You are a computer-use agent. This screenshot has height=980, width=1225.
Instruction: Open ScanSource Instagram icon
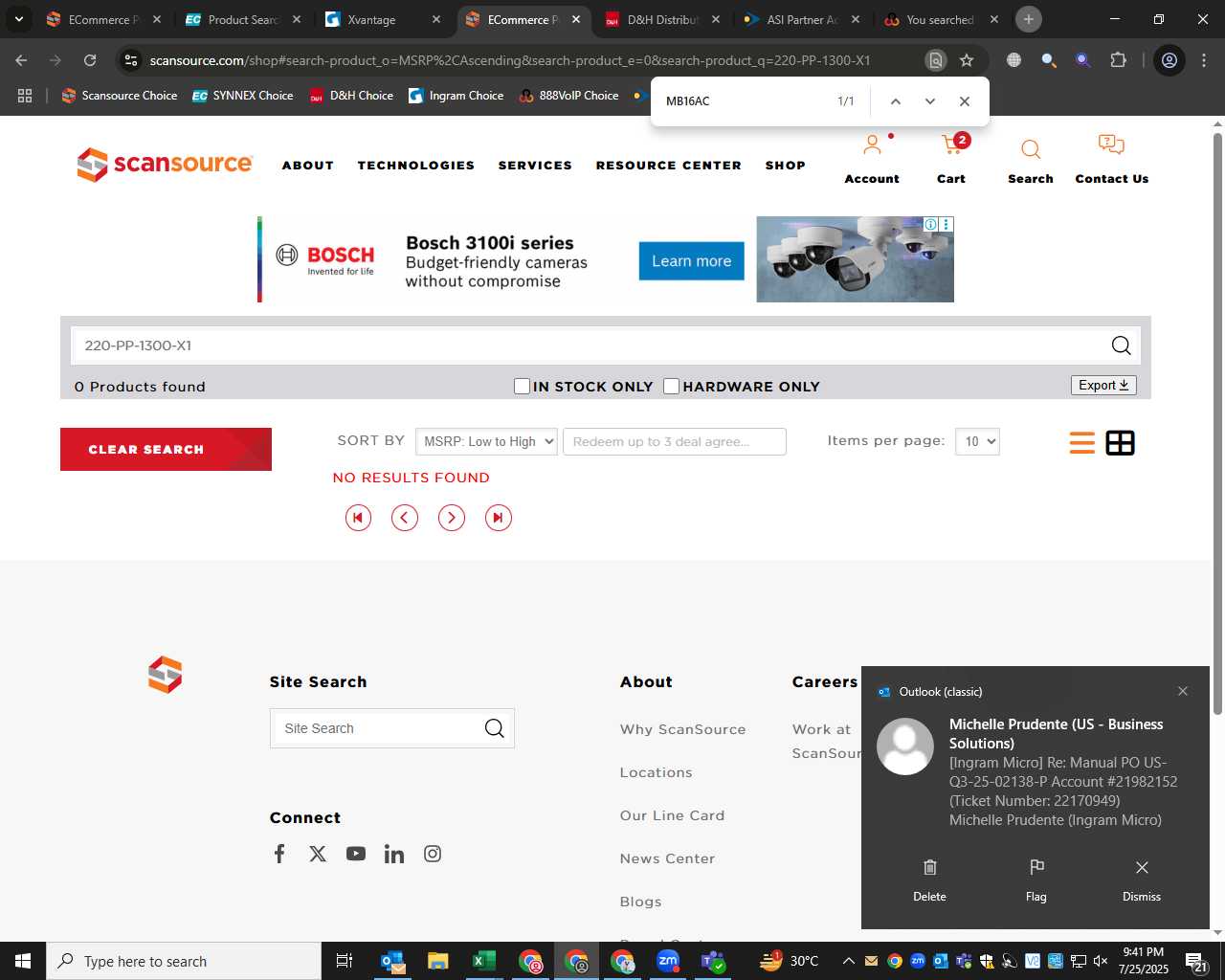click(433, 854)
